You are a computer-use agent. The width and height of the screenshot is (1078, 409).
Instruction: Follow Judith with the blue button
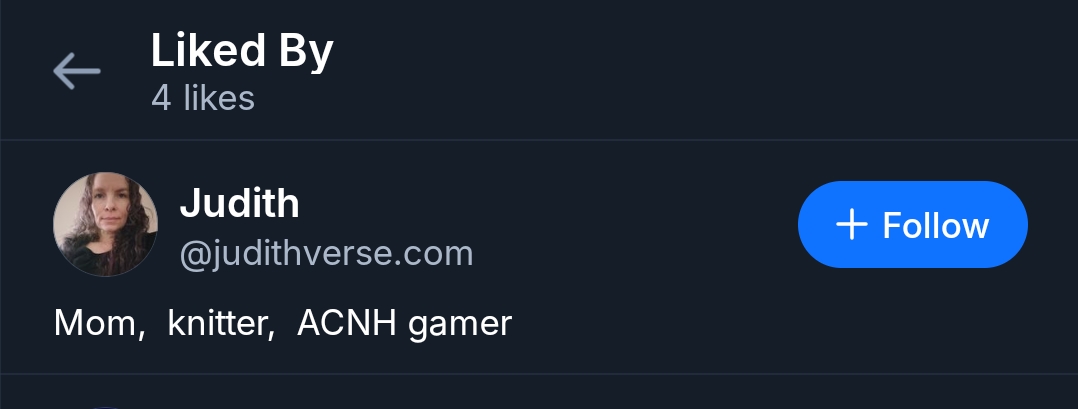pyautogui.click(x=912, y=225)
